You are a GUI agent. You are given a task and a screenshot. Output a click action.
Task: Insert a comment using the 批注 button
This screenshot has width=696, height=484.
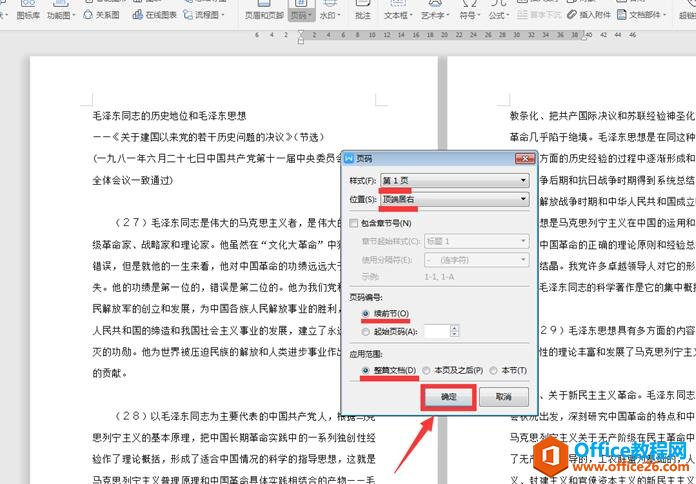click(362, 16)
